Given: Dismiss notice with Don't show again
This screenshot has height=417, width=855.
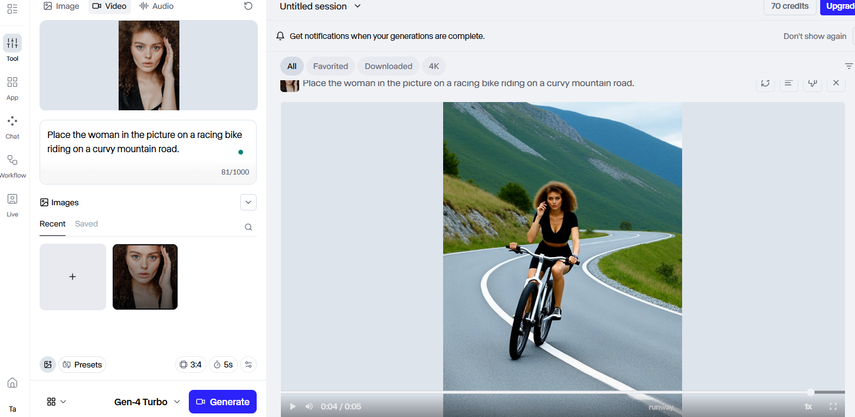Looking at the screenshot, I should (x=815, y=36).
